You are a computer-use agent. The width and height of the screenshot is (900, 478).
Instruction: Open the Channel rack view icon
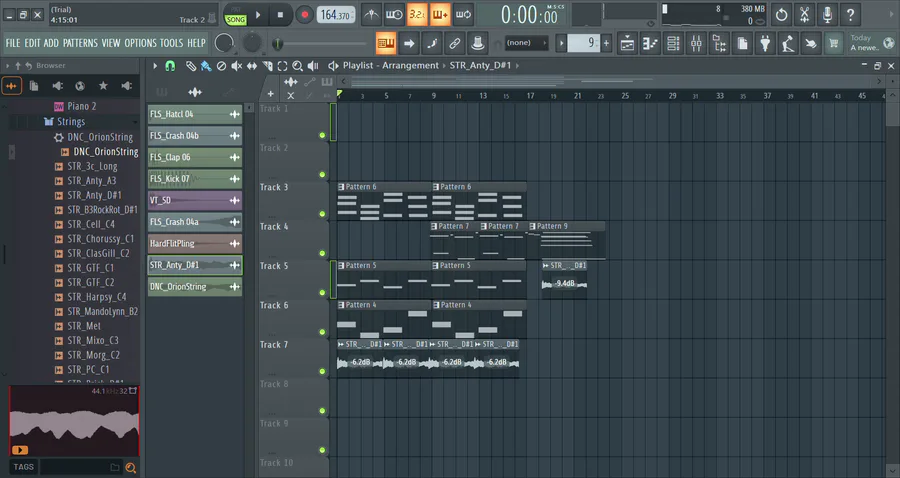[x=673, y=43]
